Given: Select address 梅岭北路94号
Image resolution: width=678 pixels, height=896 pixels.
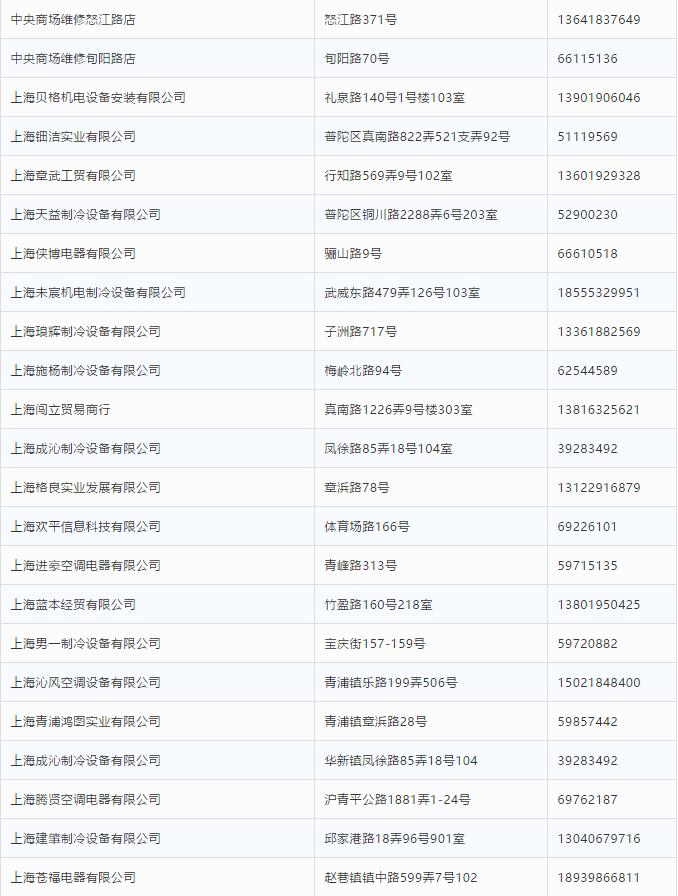Looking at the screenshot, I should [x=363, y=370].
